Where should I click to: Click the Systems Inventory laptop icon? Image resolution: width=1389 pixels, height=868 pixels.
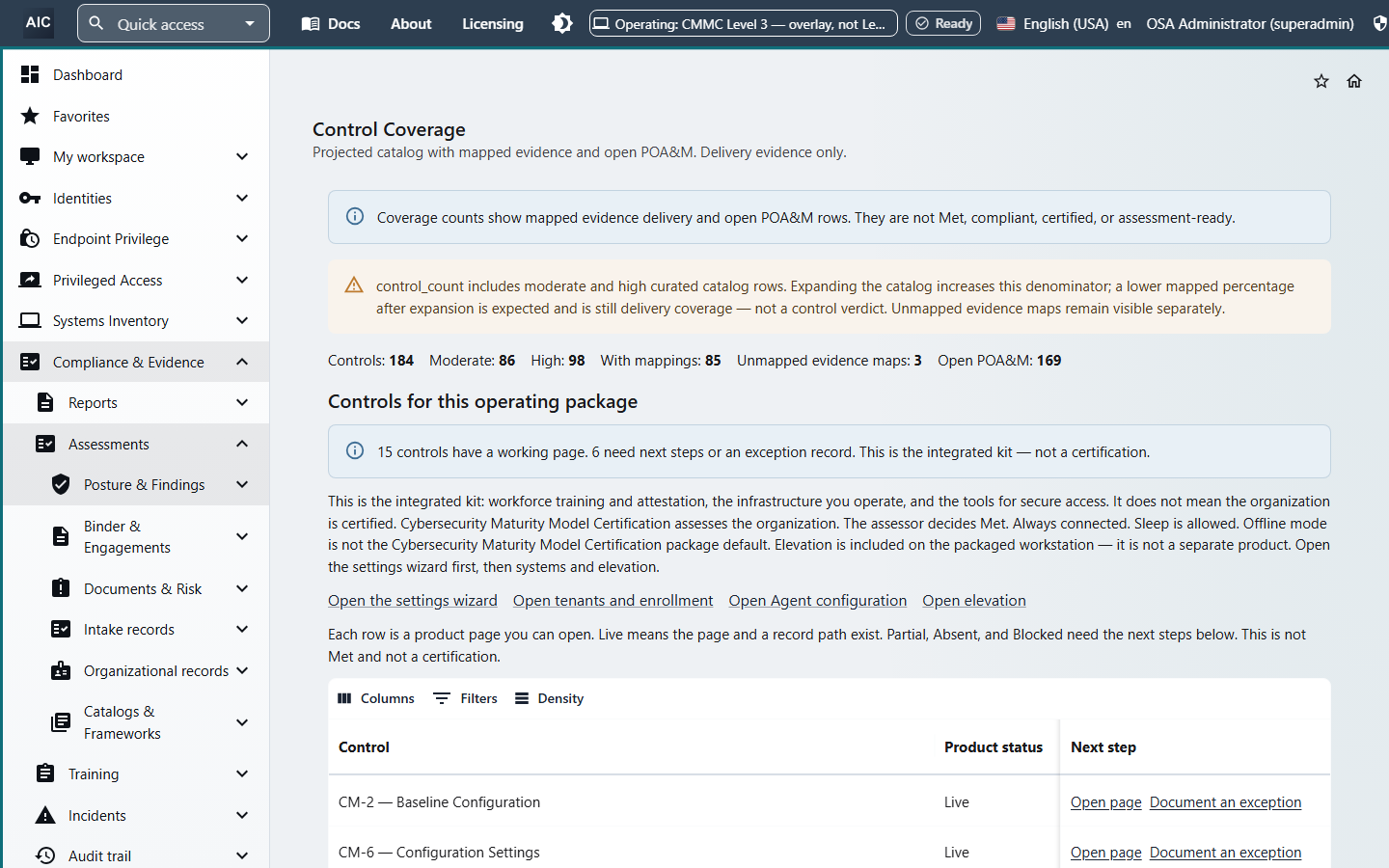pyautogui.click(x=30, y=320)
